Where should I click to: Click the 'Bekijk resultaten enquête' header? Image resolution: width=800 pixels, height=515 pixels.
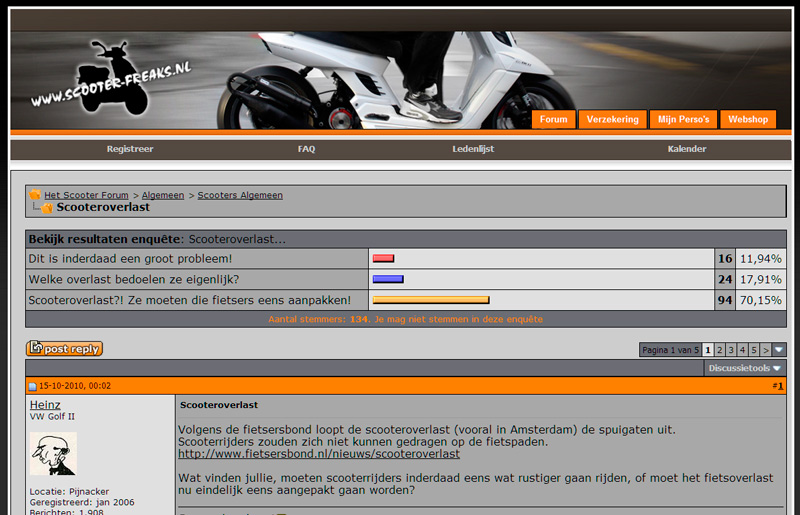click(157, 239)
